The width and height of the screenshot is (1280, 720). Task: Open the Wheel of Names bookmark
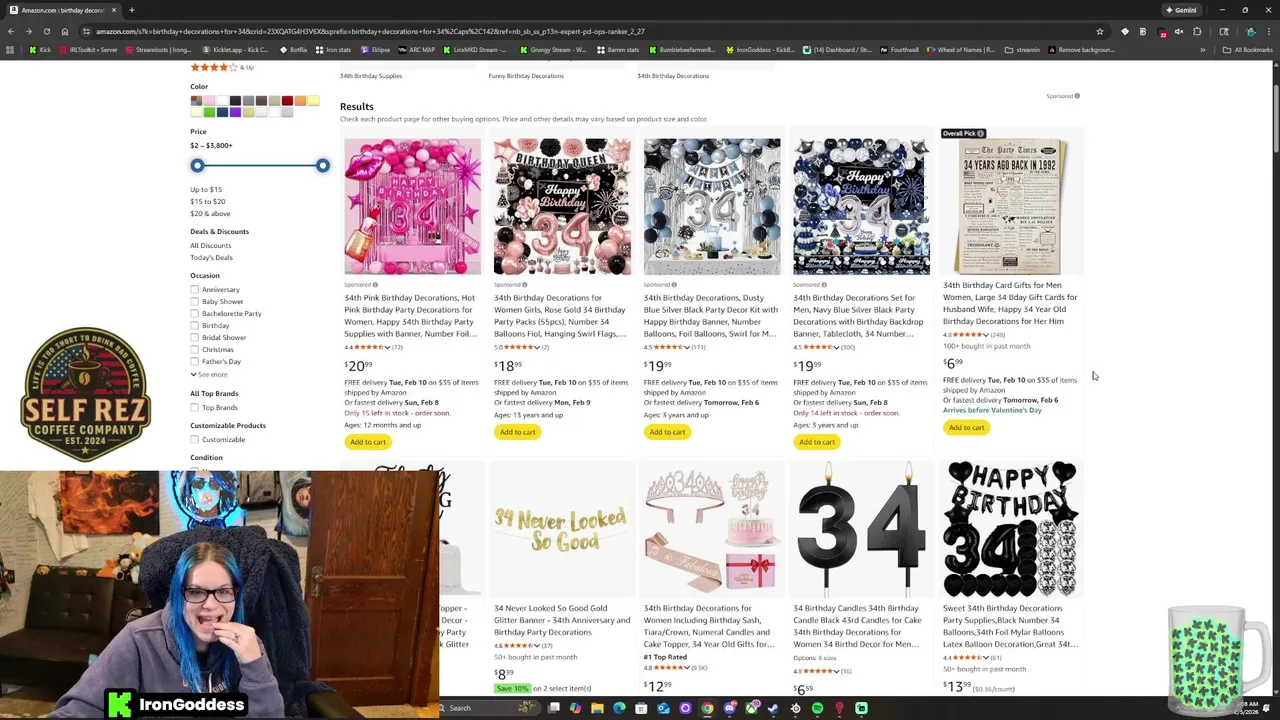[960, 49]
